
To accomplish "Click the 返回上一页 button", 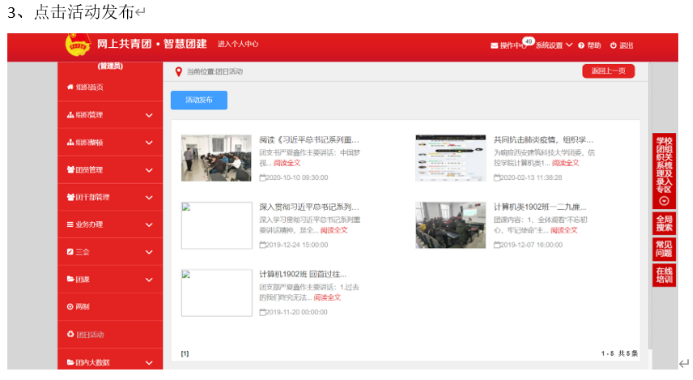I will tap(608, 71).
